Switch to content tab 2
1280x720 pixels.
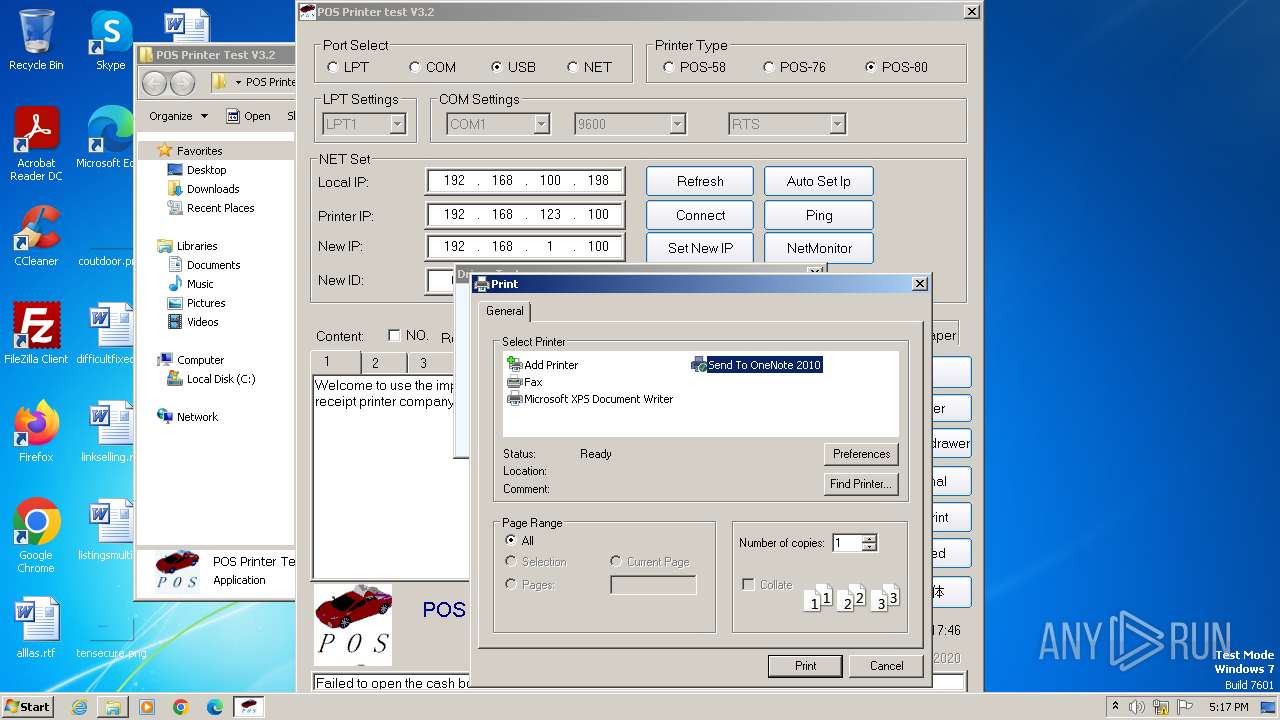pos(375,363)
